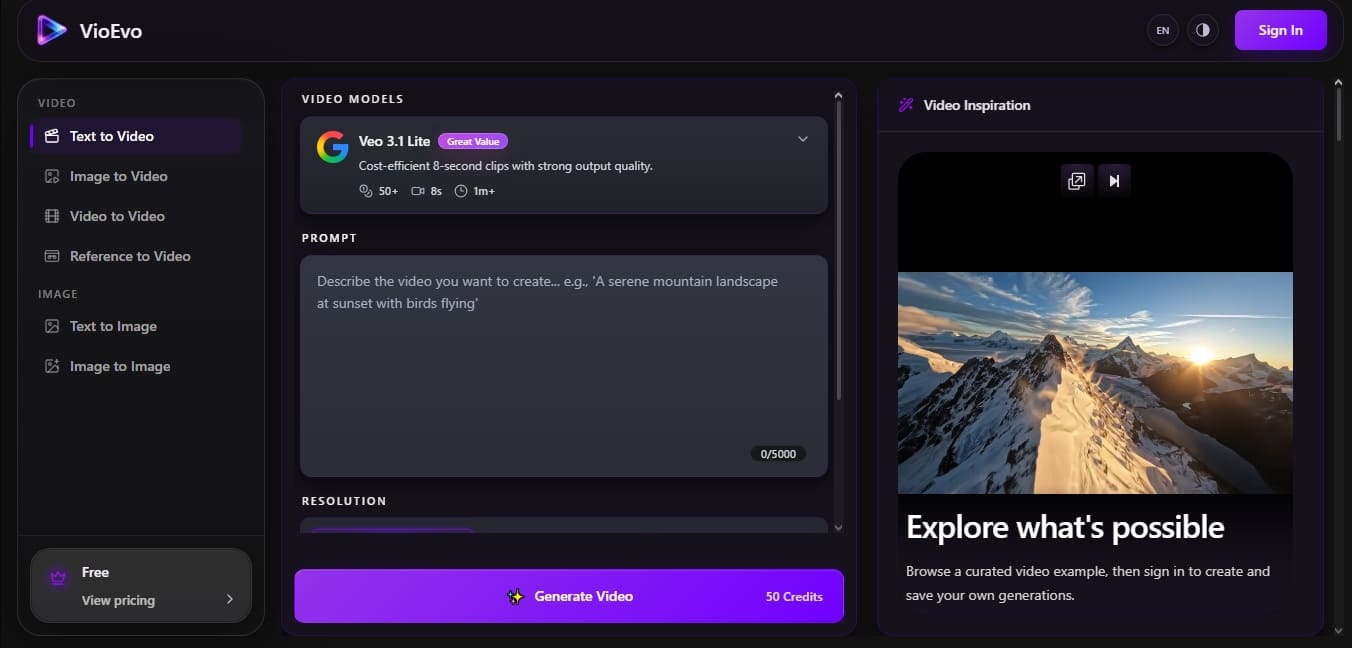
Task: Click the Sign In button
Action: (x=1280, y=30)
